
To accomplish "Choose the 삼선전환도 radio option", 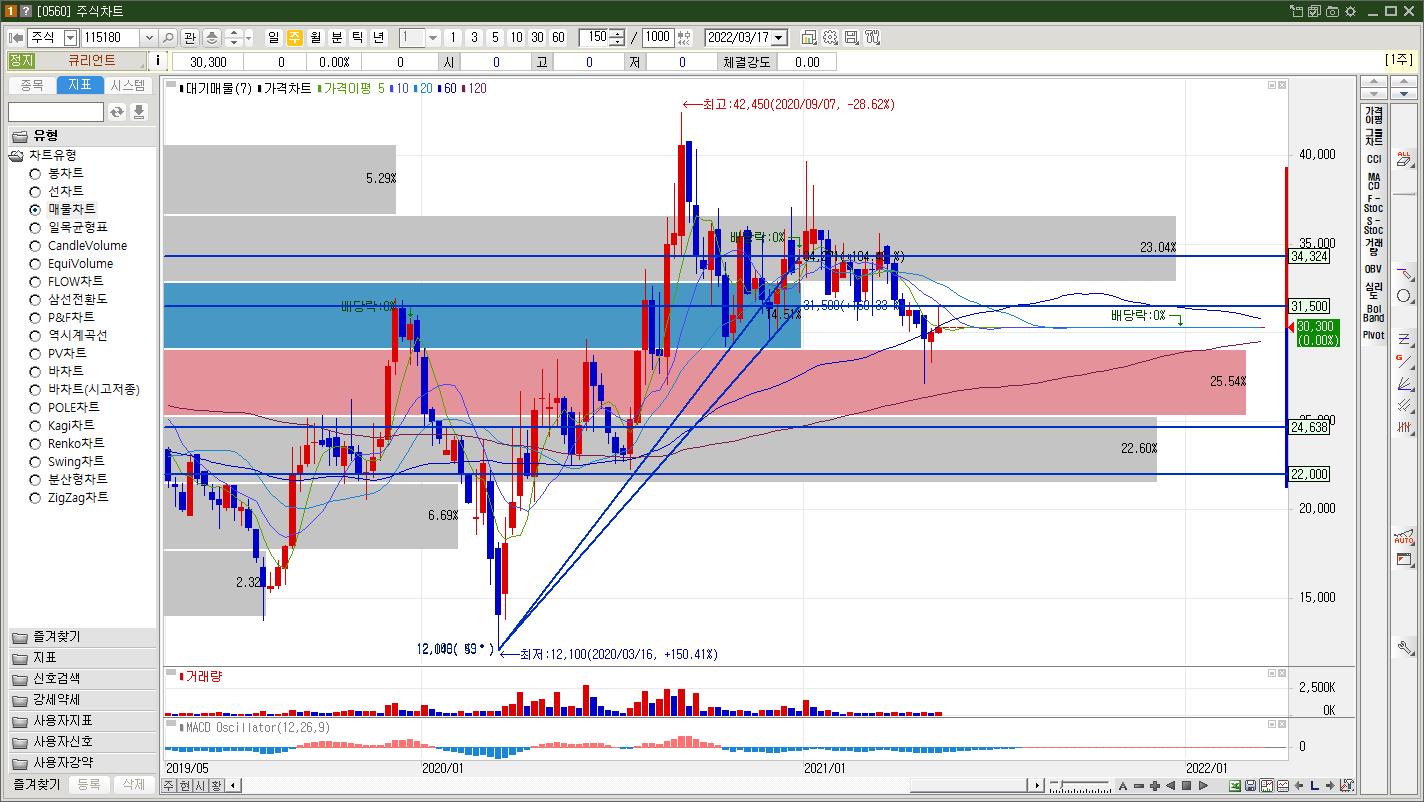I will [x=35, y=300].
